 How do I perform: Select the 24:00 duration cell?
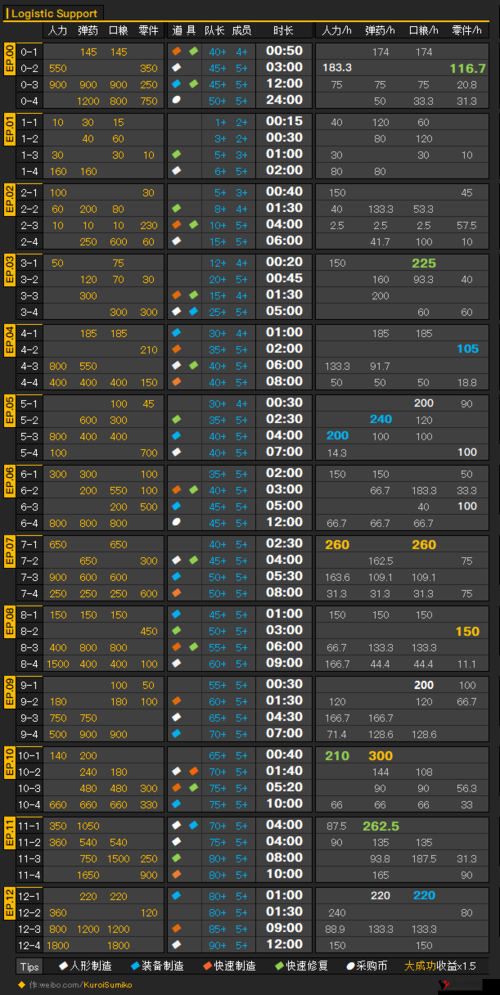[284, 100]
